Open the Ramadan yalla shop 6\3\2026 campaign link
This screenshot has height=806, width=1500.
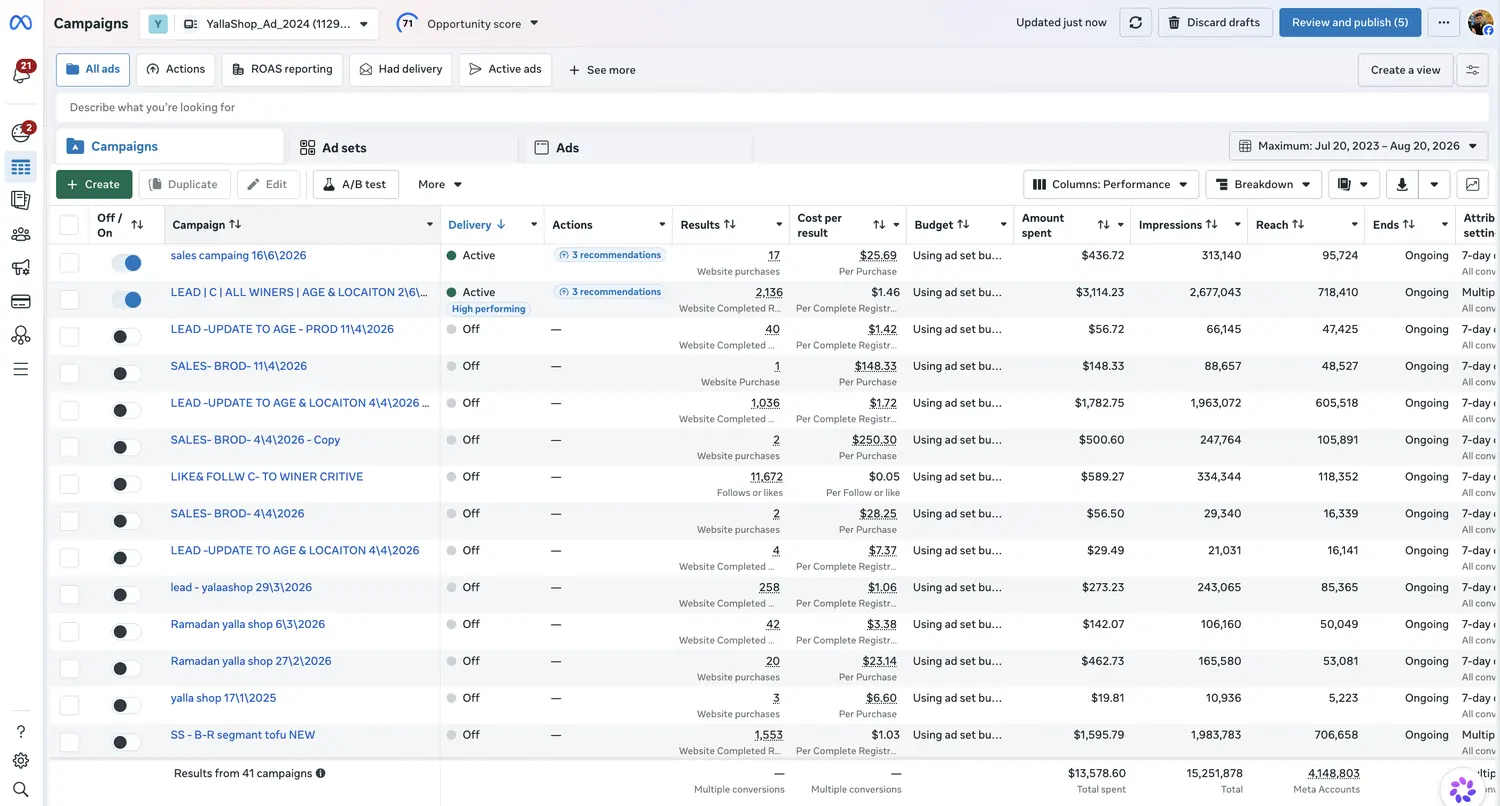pos(248,625)
